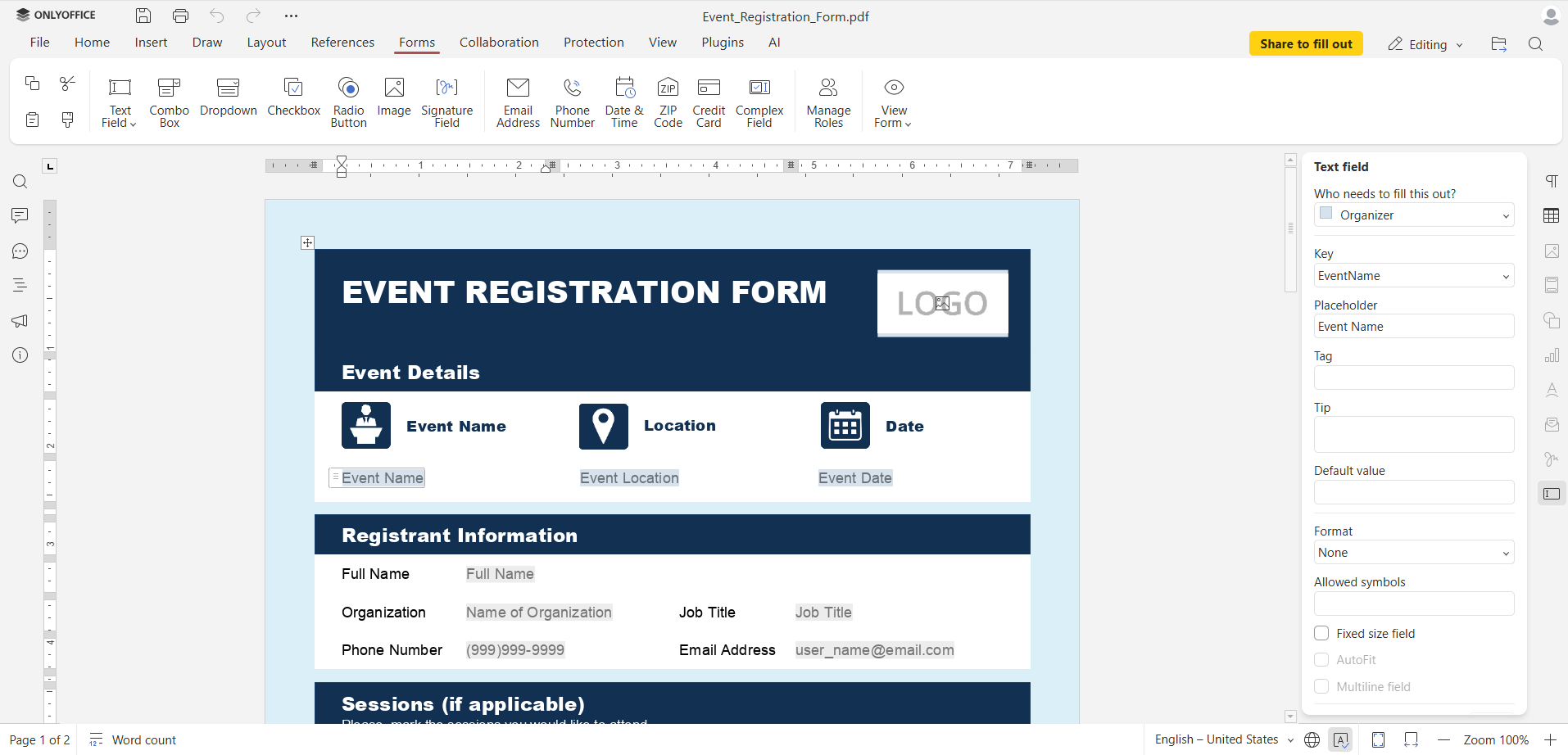The width and height of the screenshot is (1568, 755).
Task: Switch to the Home tab
Action: pos(92,43)
